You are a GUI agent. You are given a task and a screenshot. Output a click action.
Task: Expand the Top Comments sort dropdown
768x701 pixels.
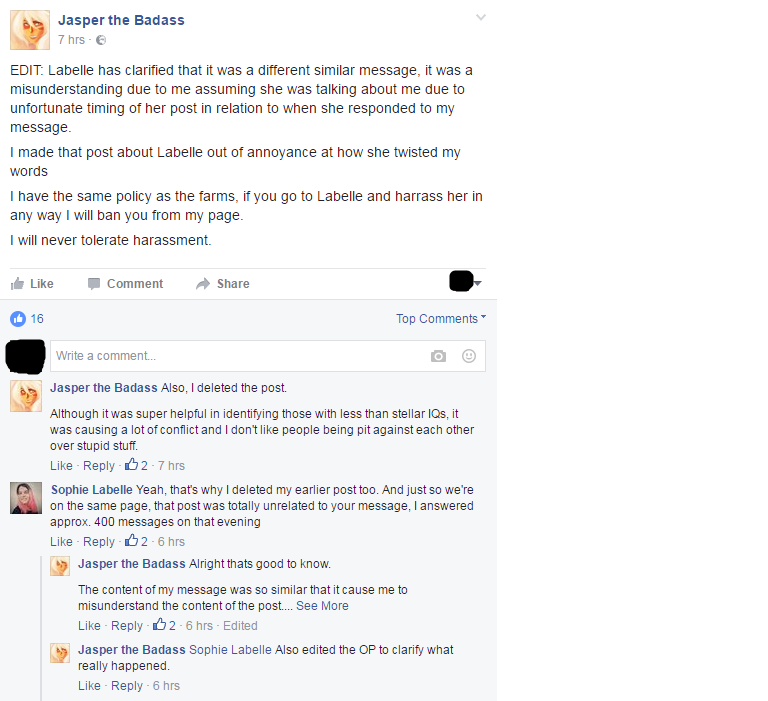tap(441, 318)
